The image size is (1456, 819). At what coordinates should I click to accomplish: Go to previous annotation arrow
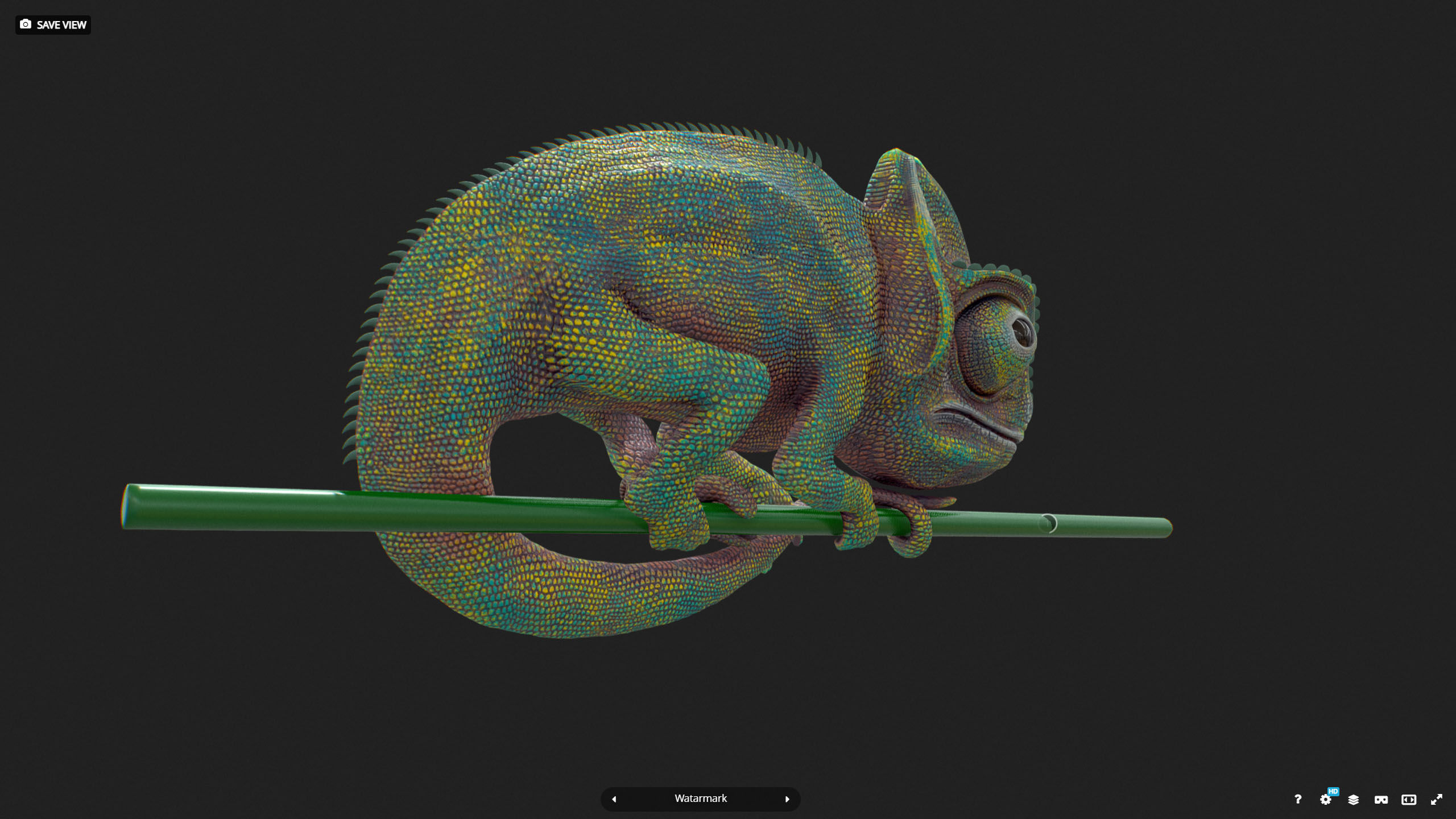(614, 799)
